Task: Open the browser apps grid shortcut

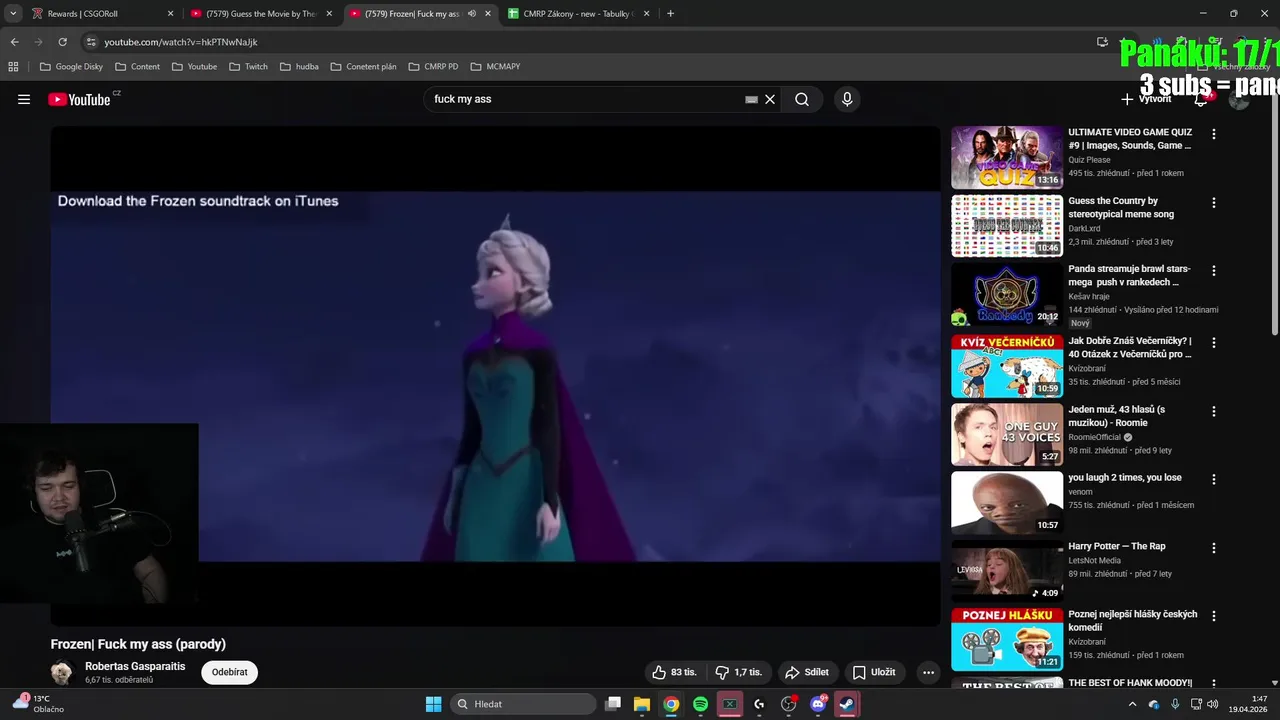Action: 13,66
